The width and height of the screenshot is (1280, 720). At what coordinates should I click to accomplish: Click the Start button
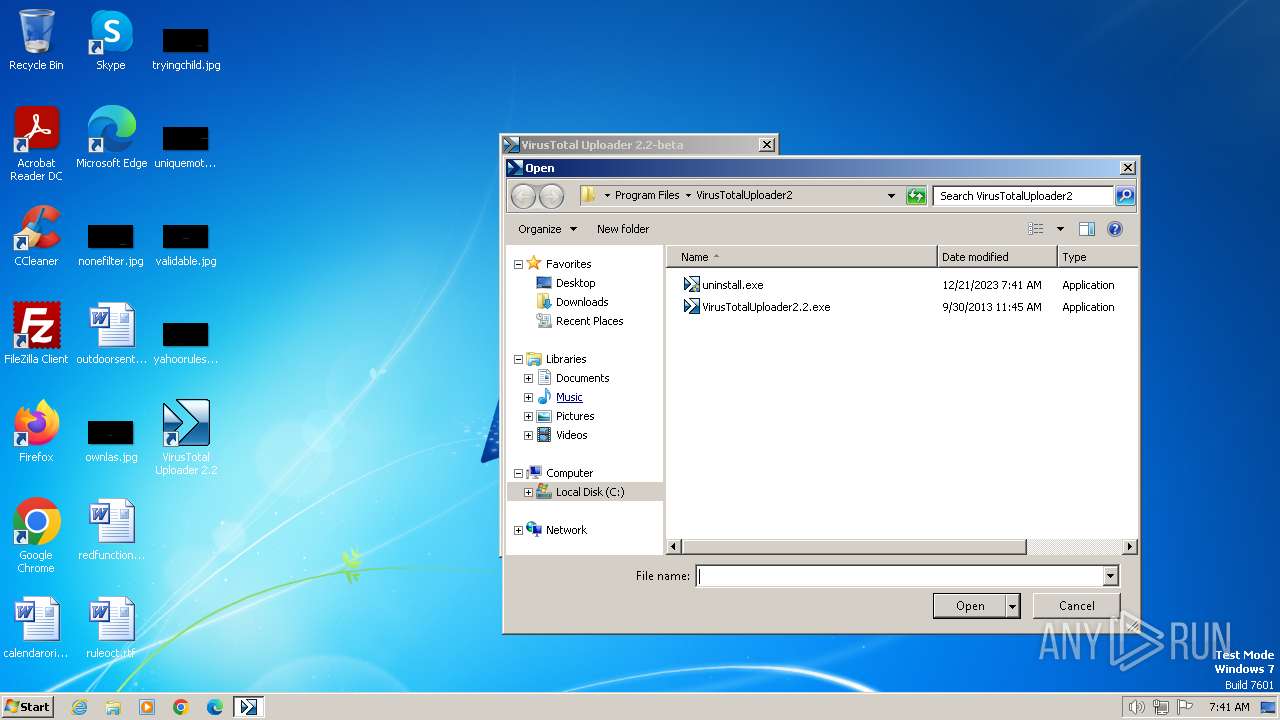click(x=28, y=706)
